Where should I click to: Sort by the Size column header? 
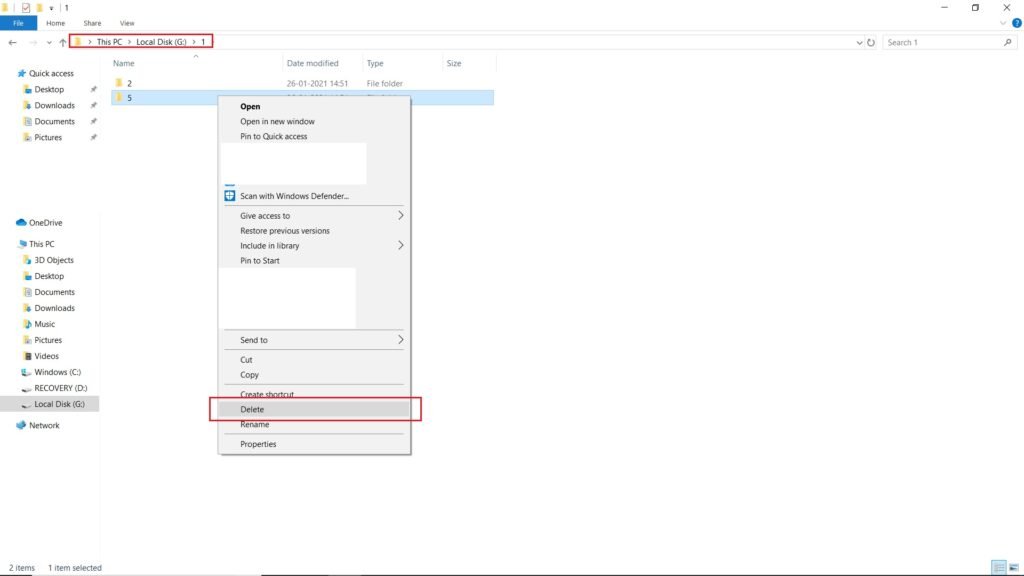[454, 63]
